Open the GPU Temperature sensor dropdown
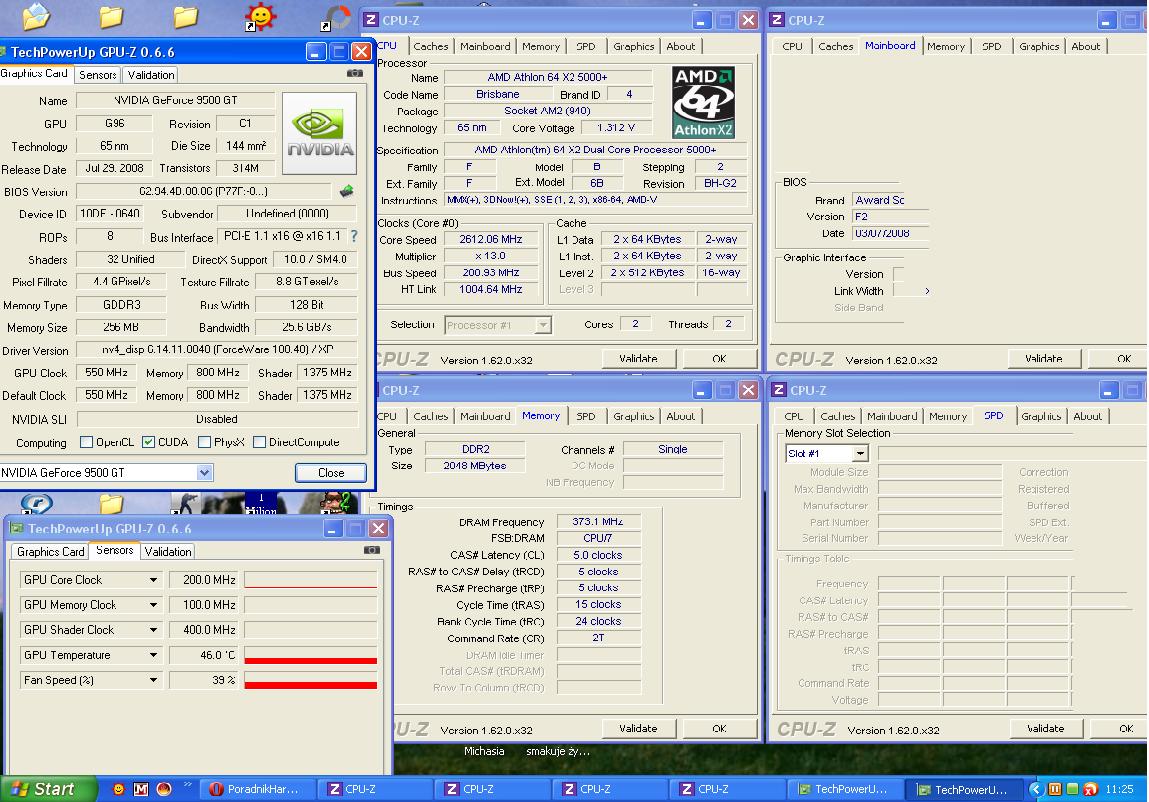 (x=153, y=655)
